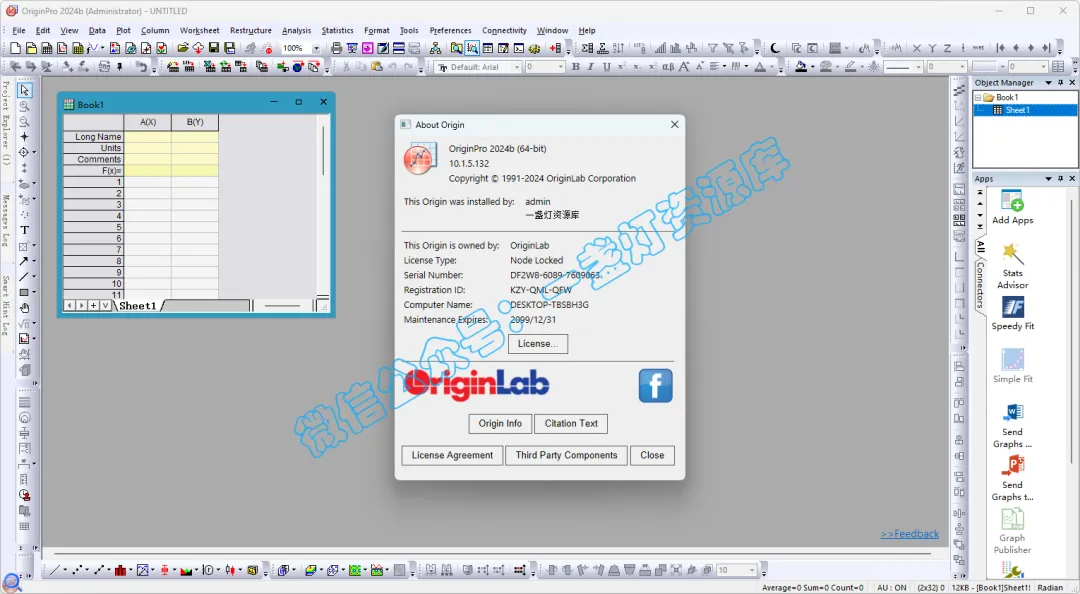Select the B(Y) column header

pyautogui.click(x=195, y=122)
